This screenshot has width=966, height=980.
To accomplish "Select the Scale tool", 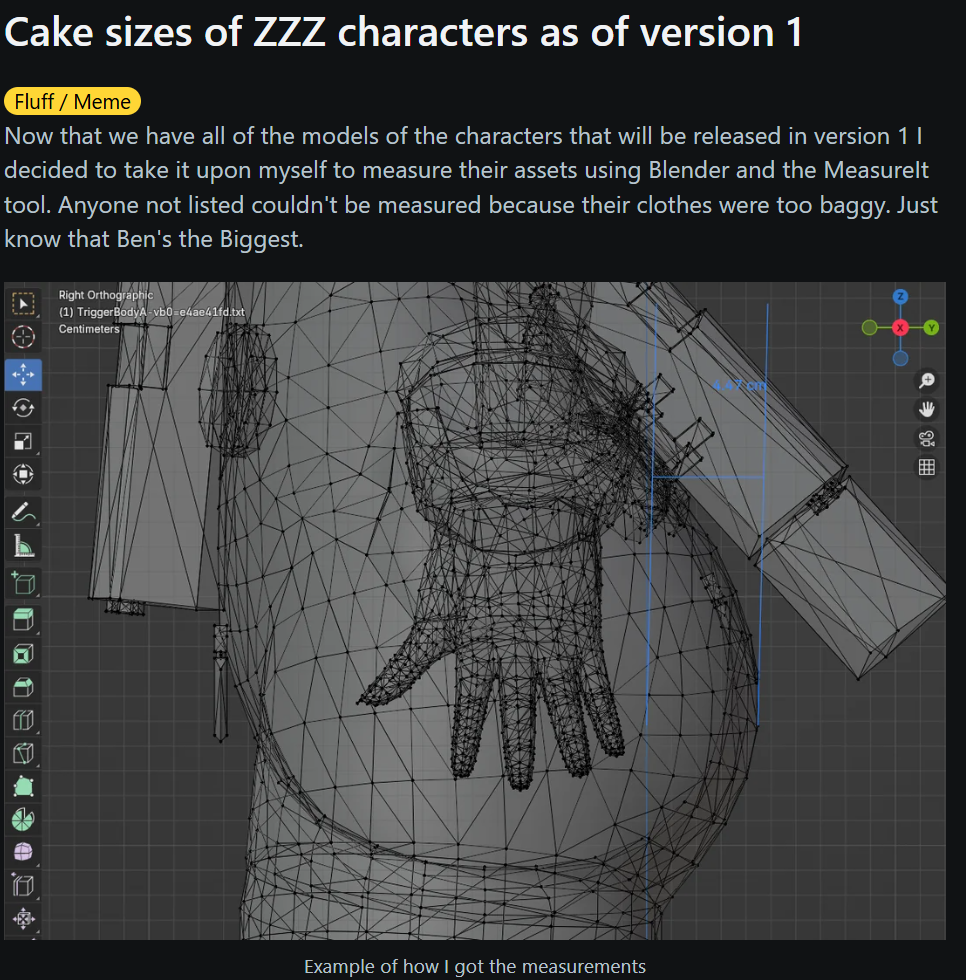I will 23,441.
